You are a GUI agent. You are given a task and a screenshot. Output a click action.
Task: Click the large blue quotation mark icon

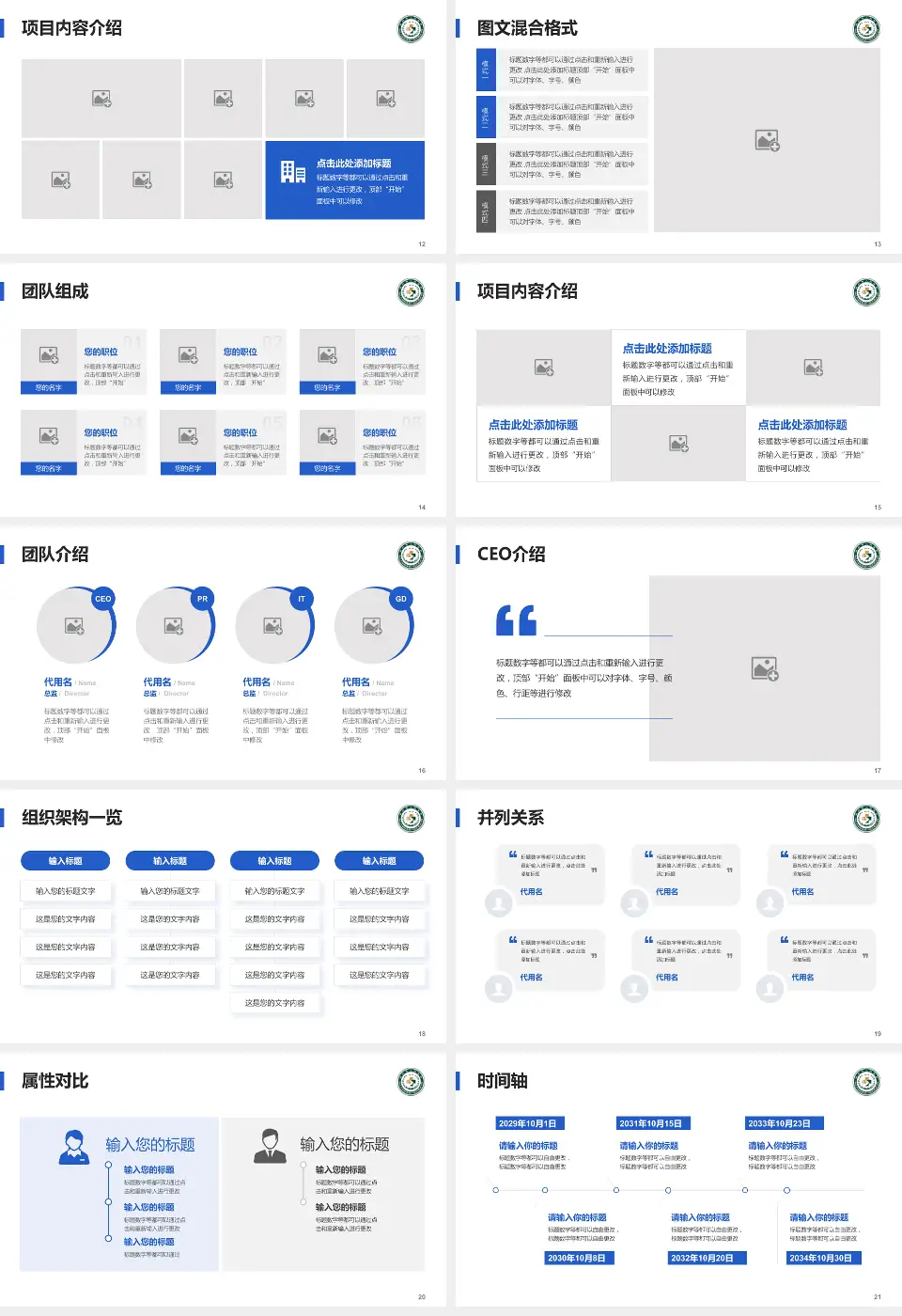coord(516,620)
